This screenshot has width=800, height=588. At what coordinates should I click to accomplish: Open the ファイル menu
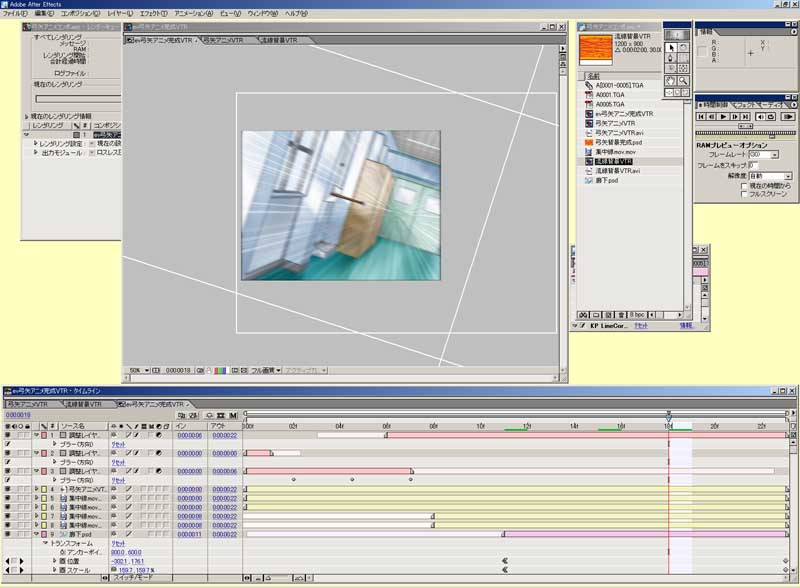tap(15, 14)
